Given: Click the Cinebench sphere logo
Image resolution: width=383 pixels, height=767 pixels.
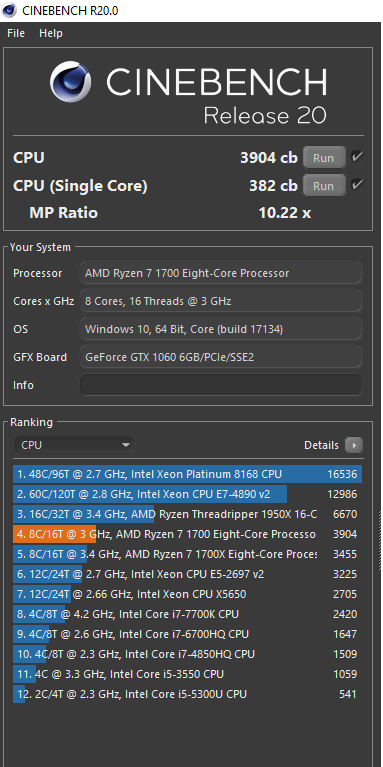Looking at the screenshot, I should 70,82.
